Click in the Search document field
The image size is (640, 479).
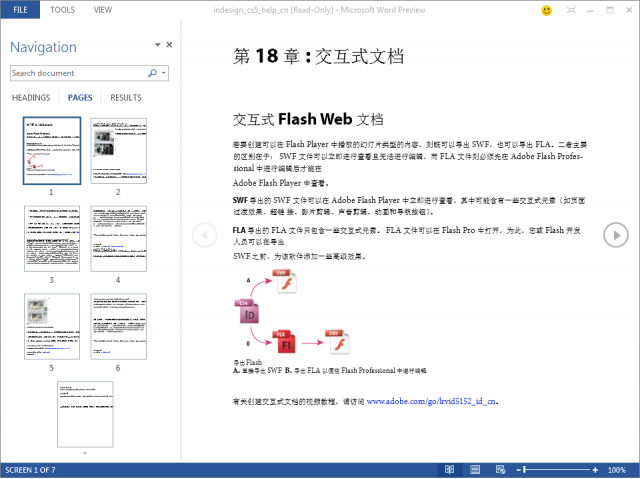(78, 73)
